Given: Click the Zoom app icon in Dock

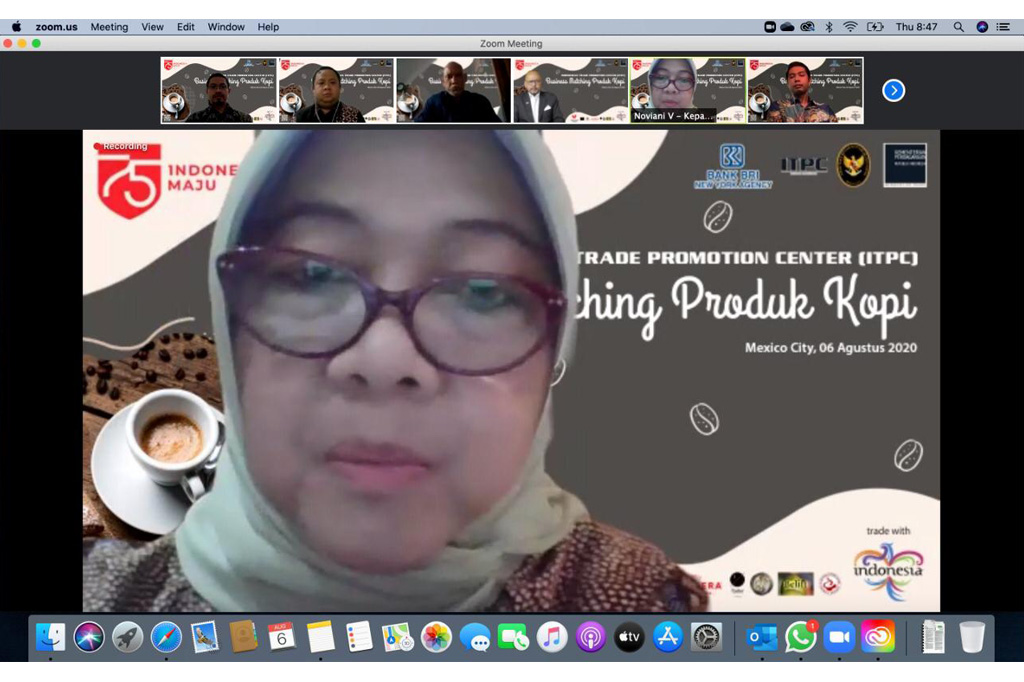Looking at the screenshot, I should point(839,637).
